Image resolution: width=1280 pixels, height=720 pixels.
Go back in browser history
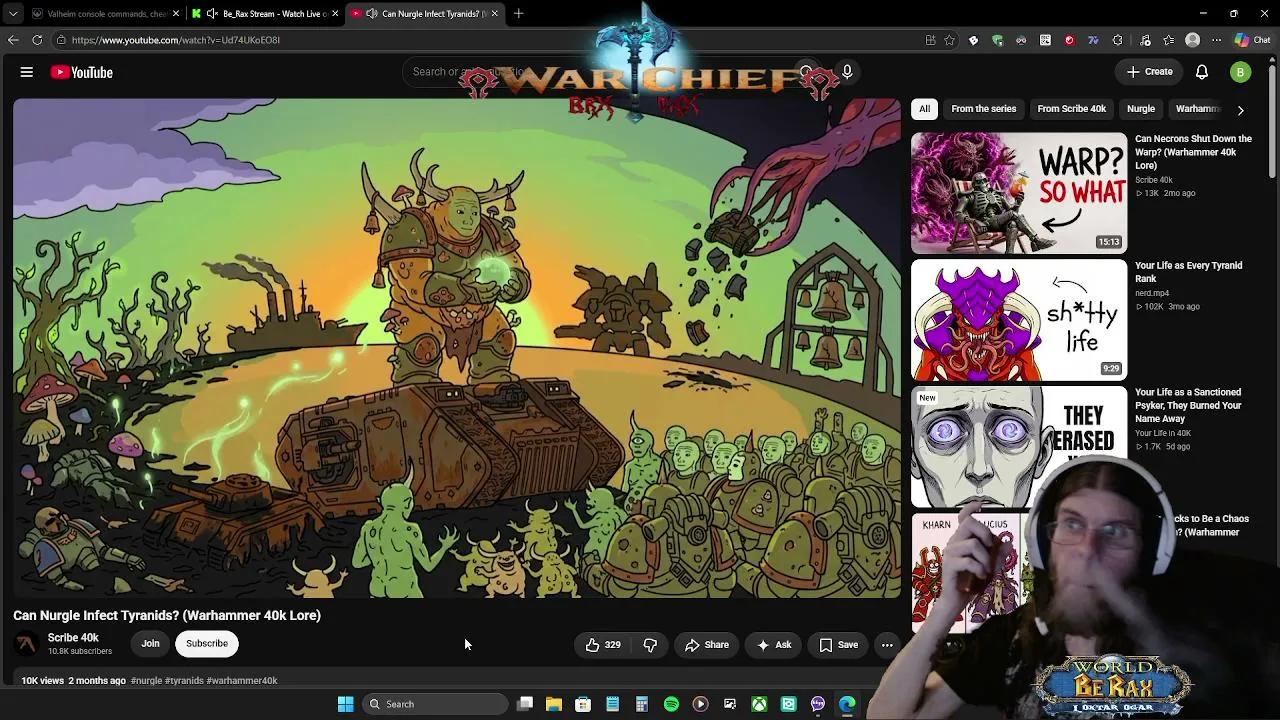click(x=13, y=40)
